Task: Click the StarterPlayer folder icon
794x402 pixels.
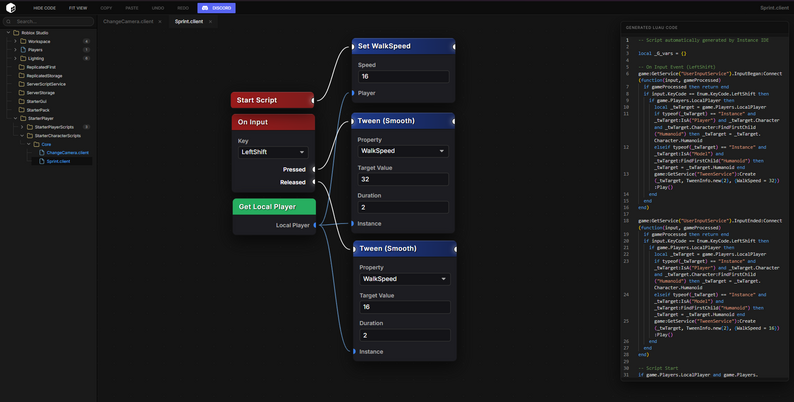Action: click(23, 118)
